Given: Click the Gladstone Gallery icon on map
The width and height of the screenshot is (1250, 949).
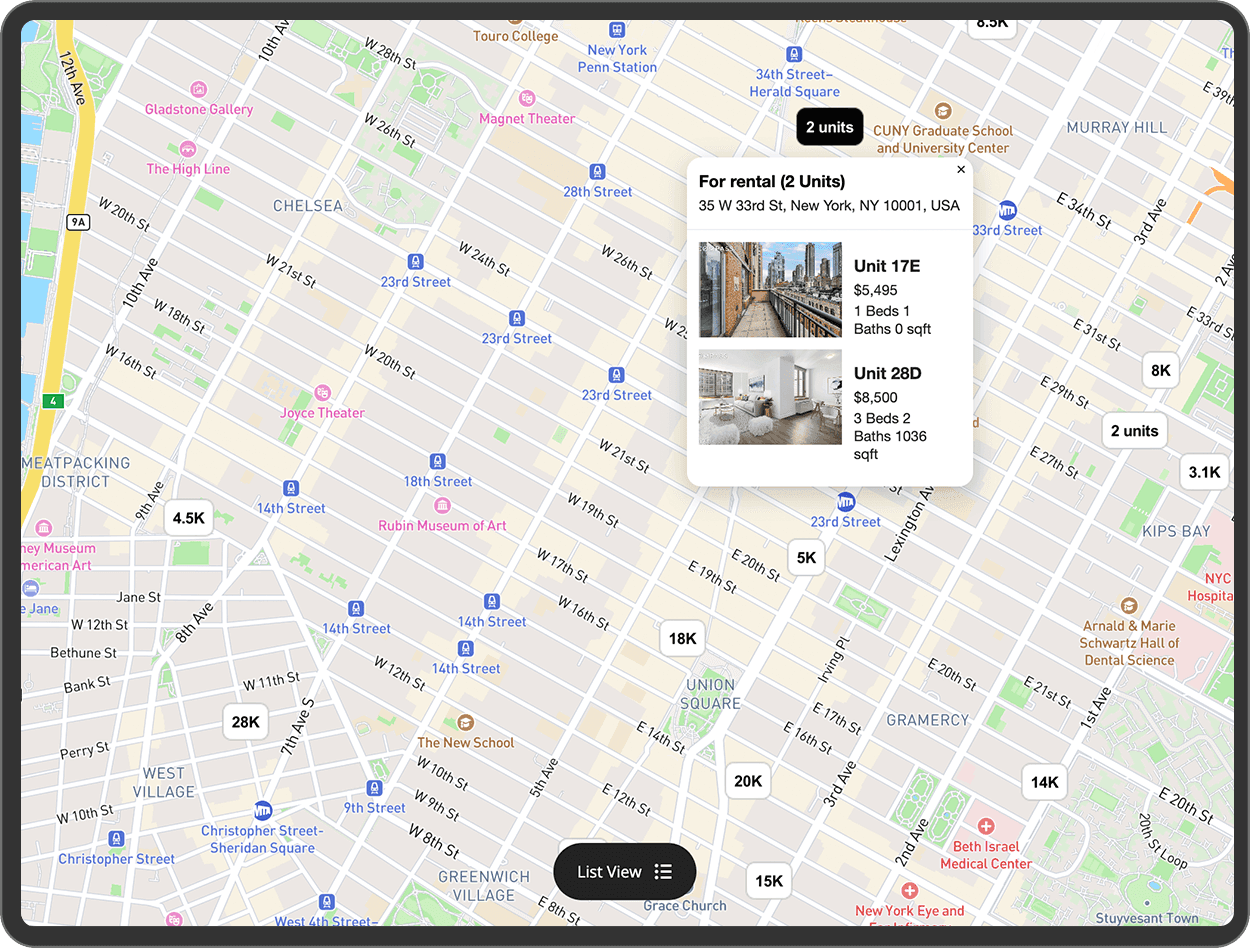Looking at the screenshot, I should pos(198,89).
